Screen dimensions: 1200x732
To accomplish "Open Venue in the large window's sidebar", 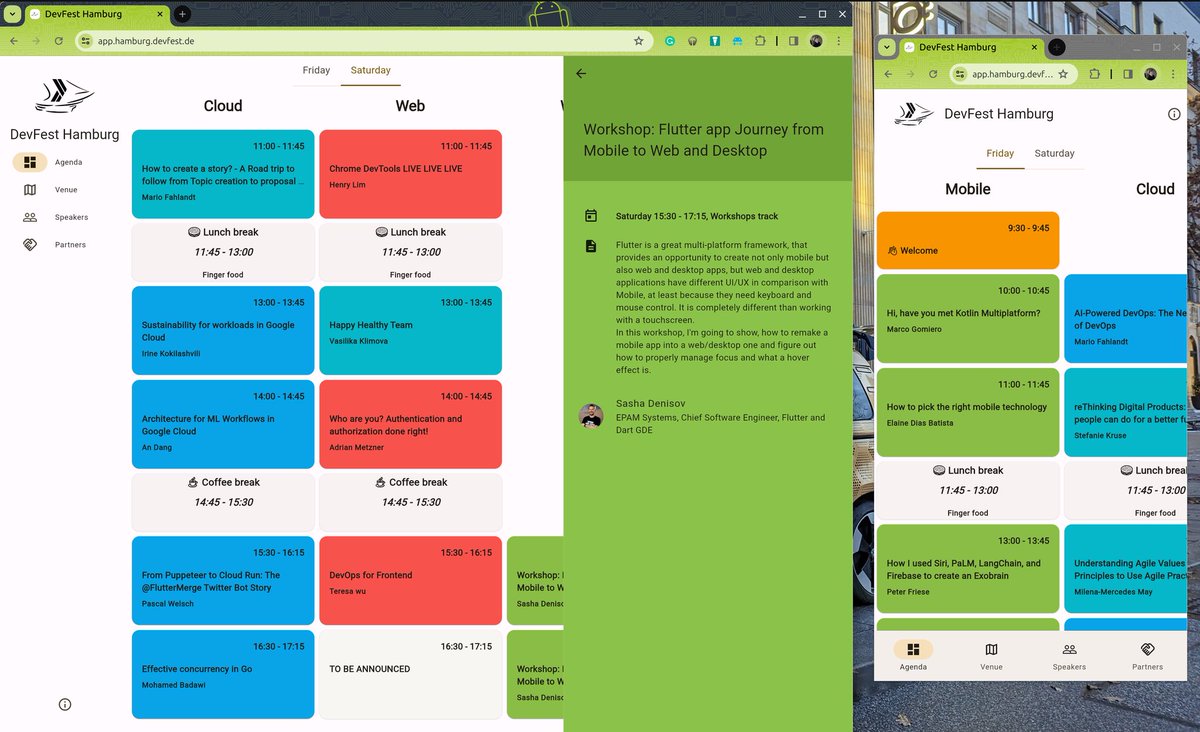I will tap(48, 190).
